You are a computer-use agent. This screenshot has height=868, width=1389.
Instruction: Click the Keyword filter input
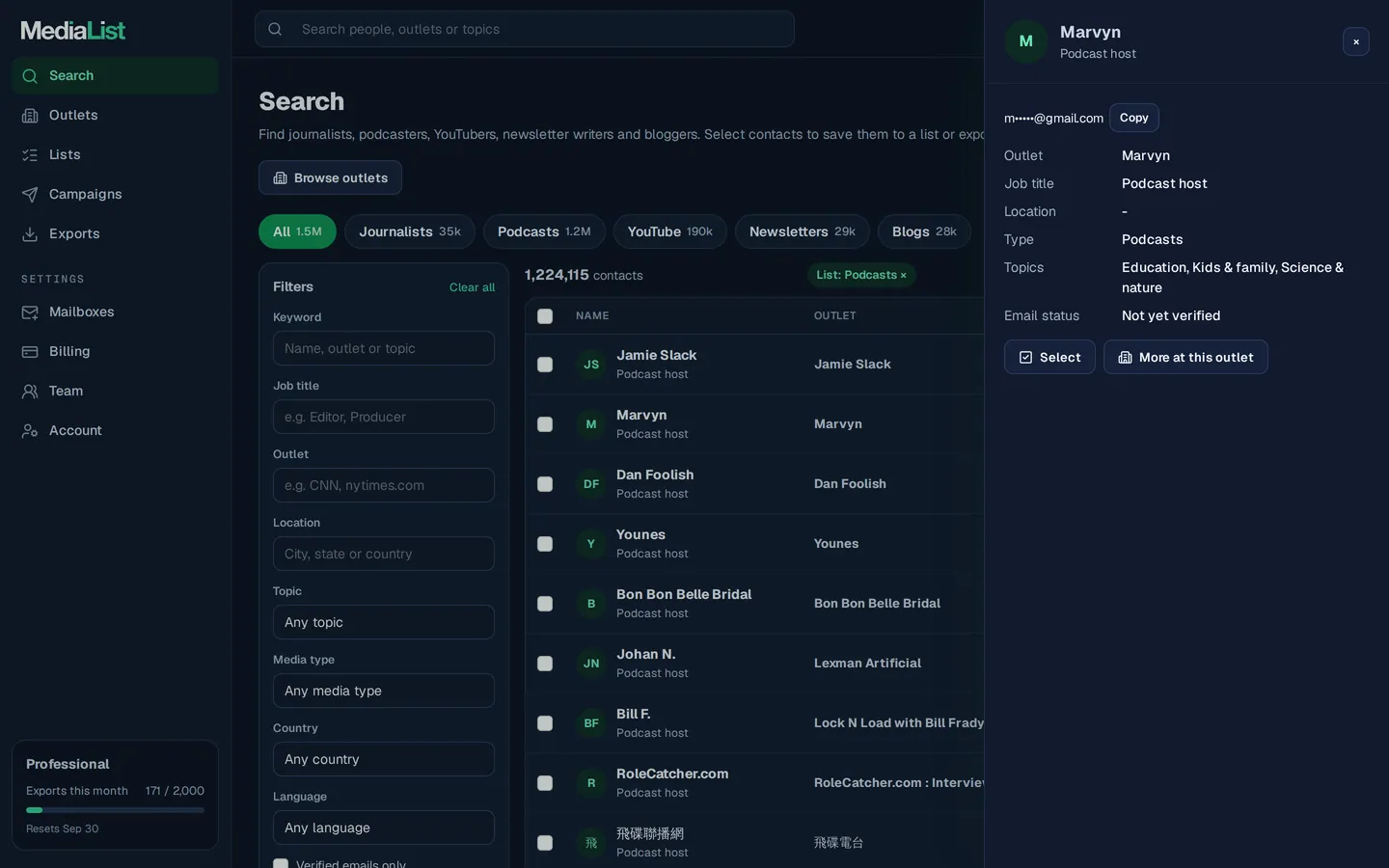pos(384,348)
